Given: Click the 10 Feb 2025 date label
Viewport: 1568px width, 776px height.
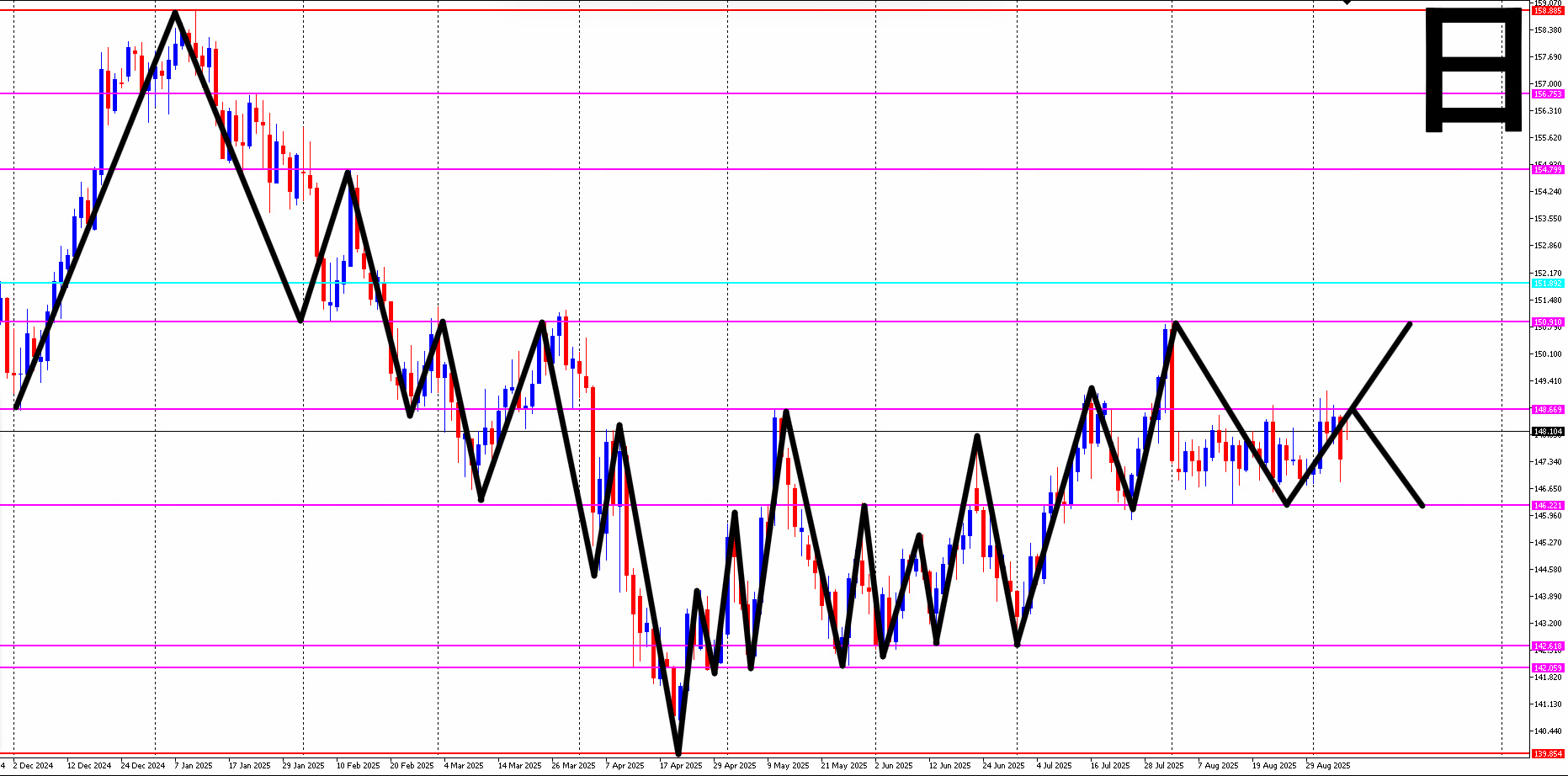Looking at the screenshot, I should point(358,766).
